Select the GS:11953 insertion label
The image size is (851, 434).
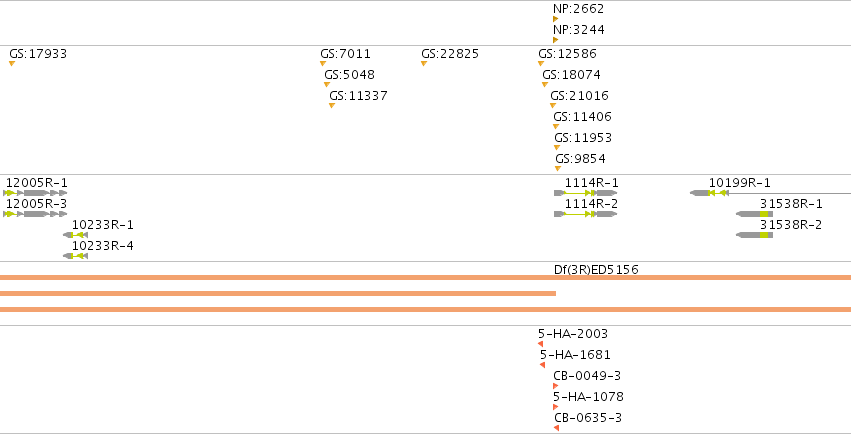coord(583,138)
